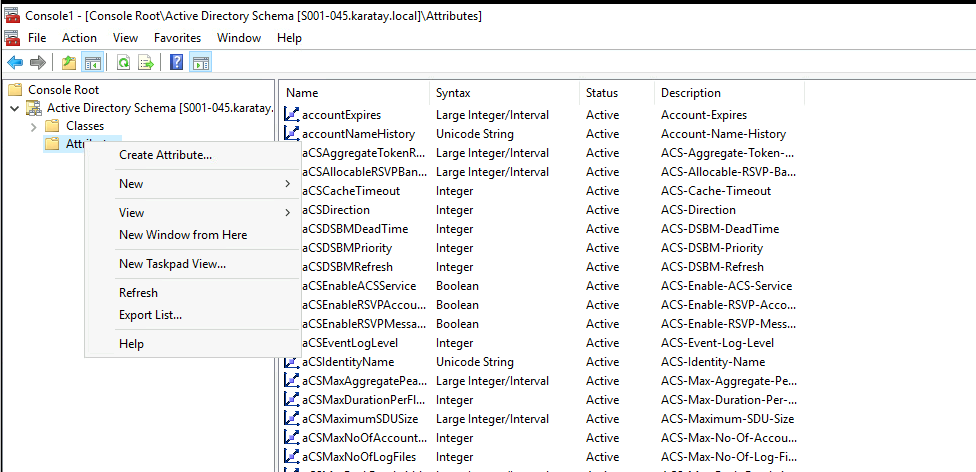
Task: Click the Up One Level folder icon
Action: pos(69,62)
